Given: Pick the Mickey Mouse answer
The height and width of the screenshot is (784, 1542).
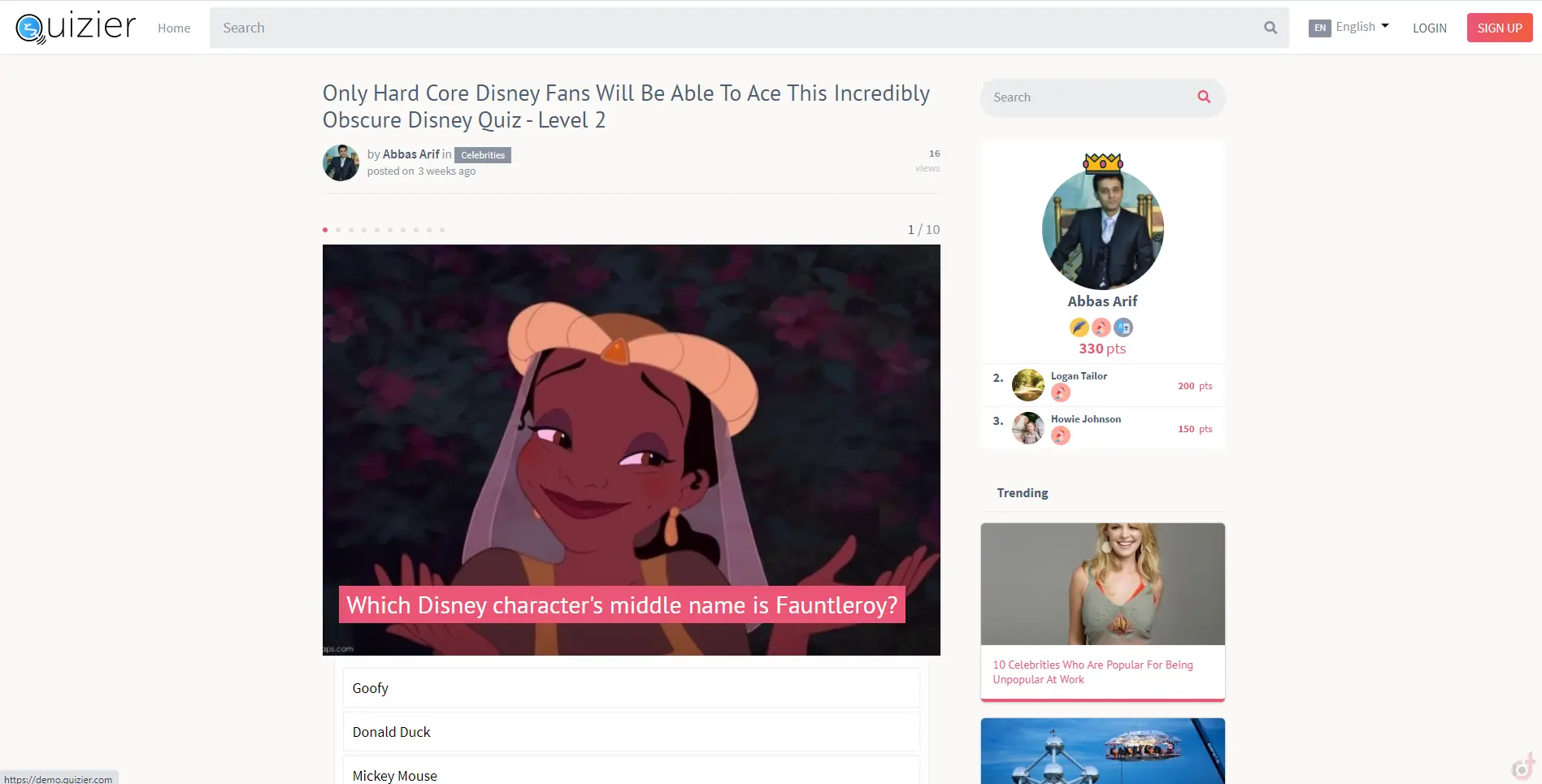Looking at the screenshot, I should click(x=631, y=773).
